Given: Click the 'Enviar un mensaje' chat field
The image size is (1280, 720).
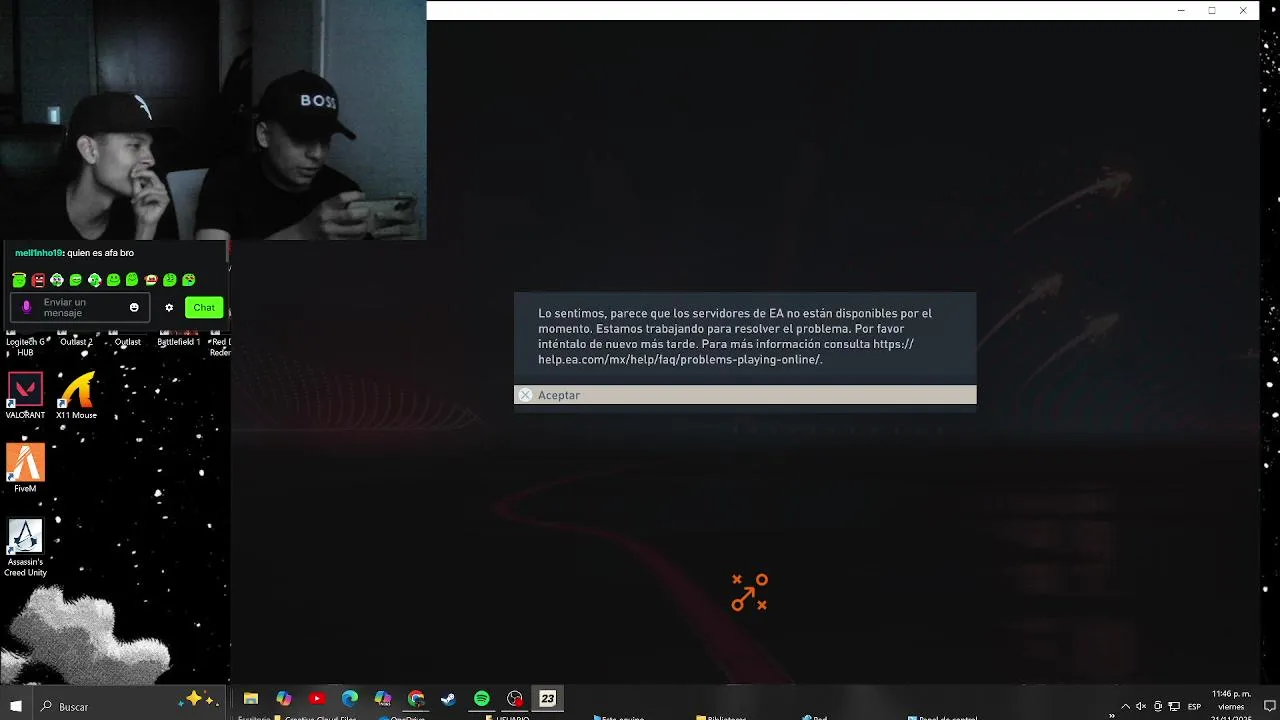Looking at the screenshot, I should (80, 308).
